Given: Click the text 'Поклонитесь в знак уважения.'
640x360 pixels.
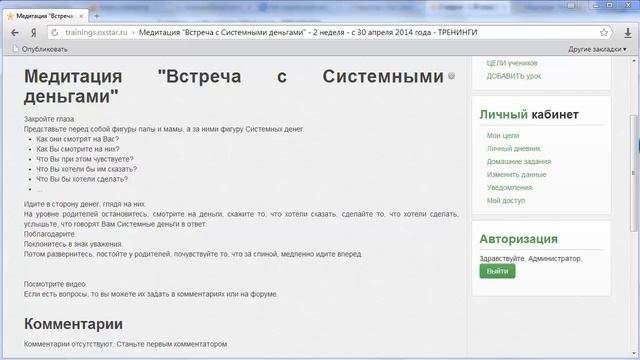Looking at the screenshot, I should click(x=73, y=244).
